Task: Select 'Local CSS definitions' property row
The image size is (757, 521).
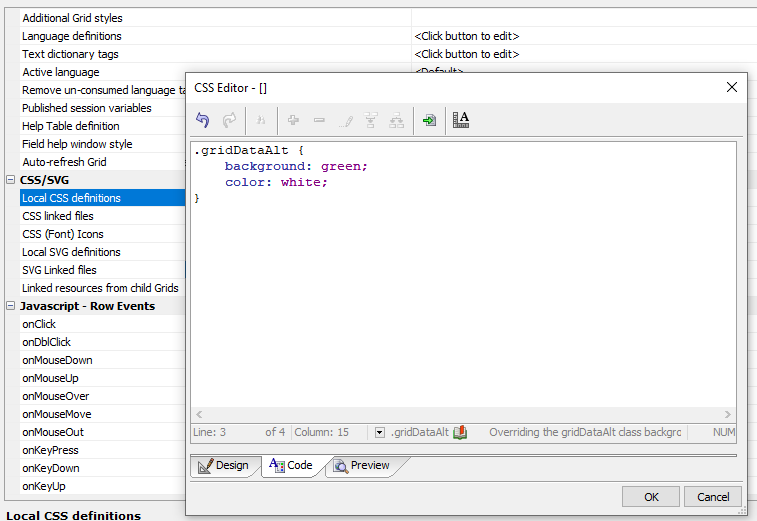Action: click(x=102, y=198)
